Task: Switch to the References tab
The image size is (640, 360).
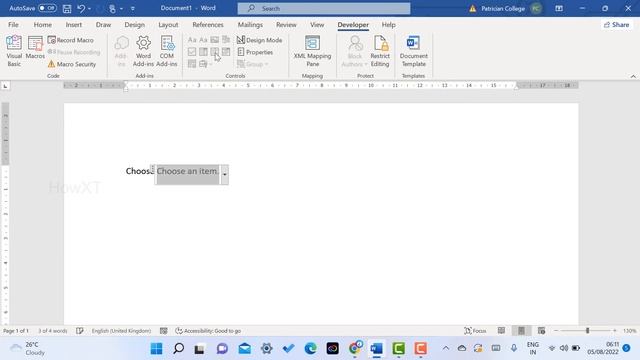Action: point(208,24)
